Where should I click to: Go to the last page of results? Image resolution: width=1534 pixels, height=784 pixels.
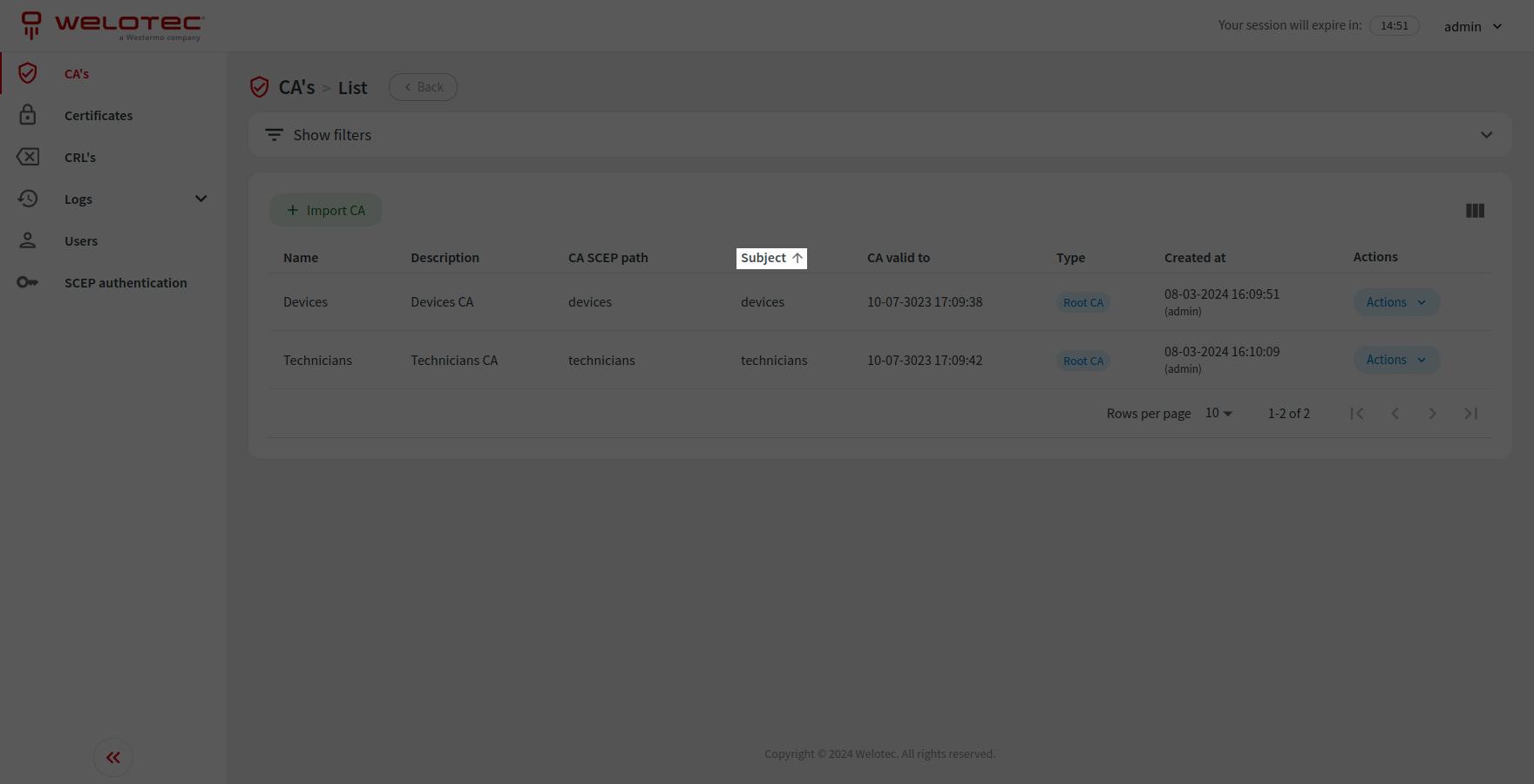[x=1470, y=414]
